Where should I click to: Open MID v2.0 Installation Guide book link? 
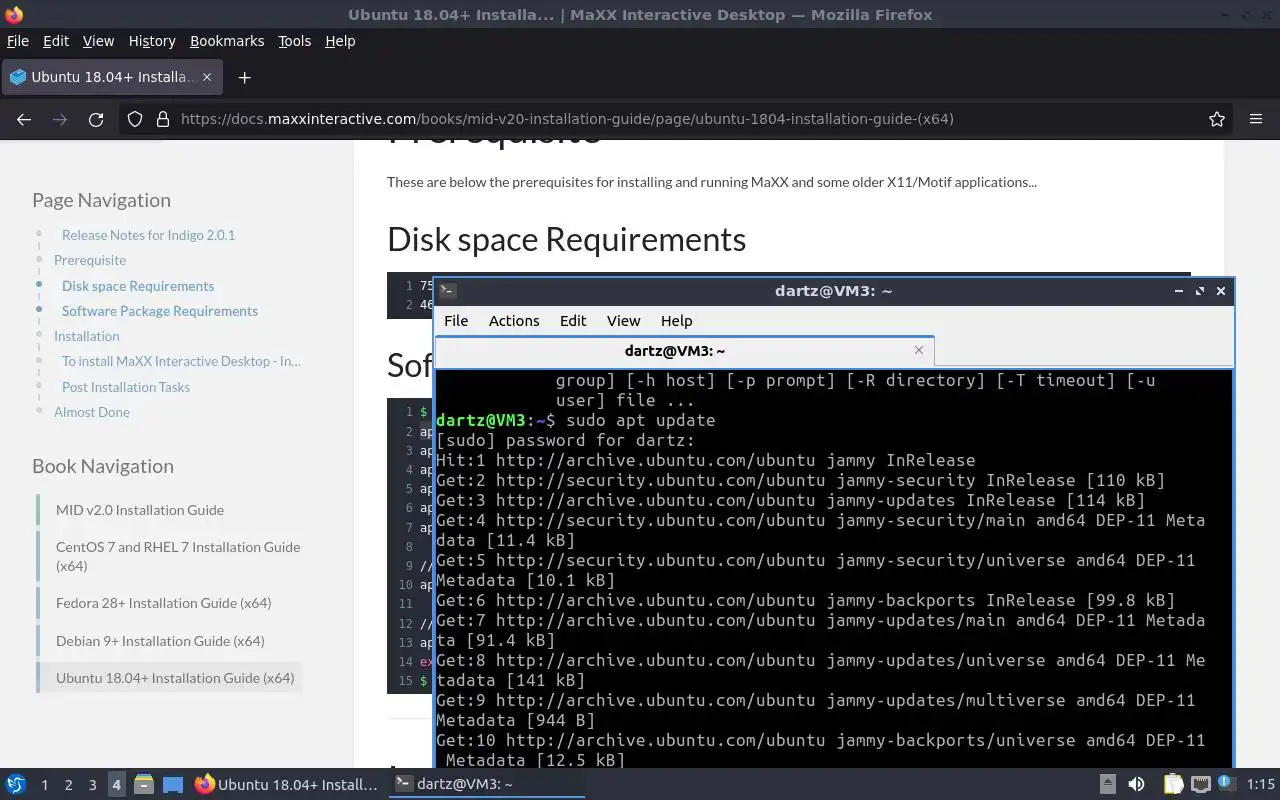tap(140, 510)
